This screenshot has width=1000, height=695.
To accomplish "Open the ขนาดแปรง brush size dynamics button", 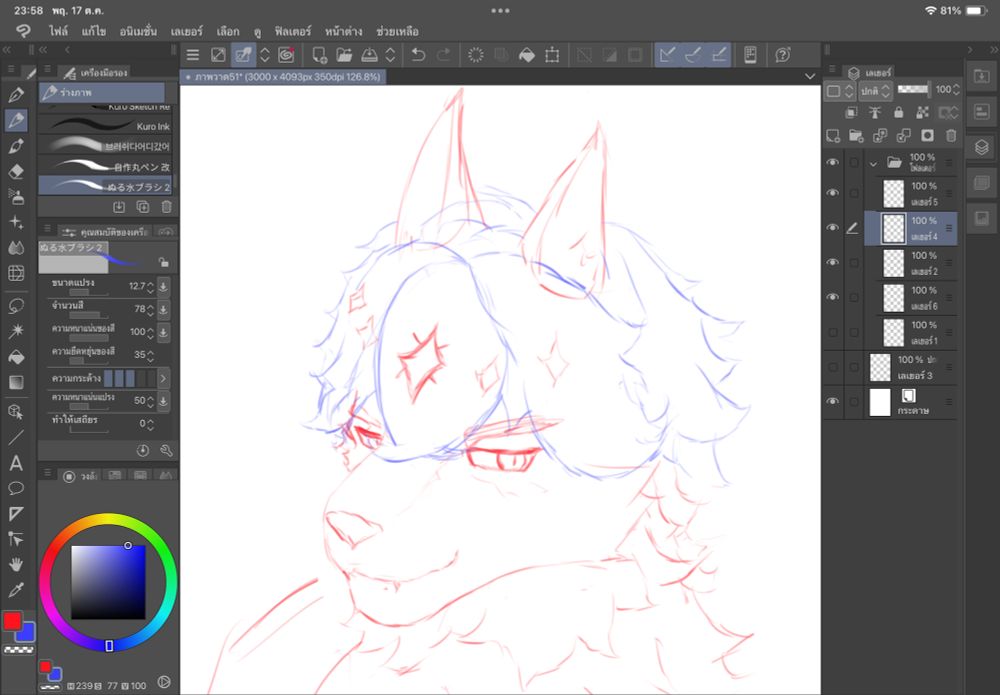I will tap(163, 286).
